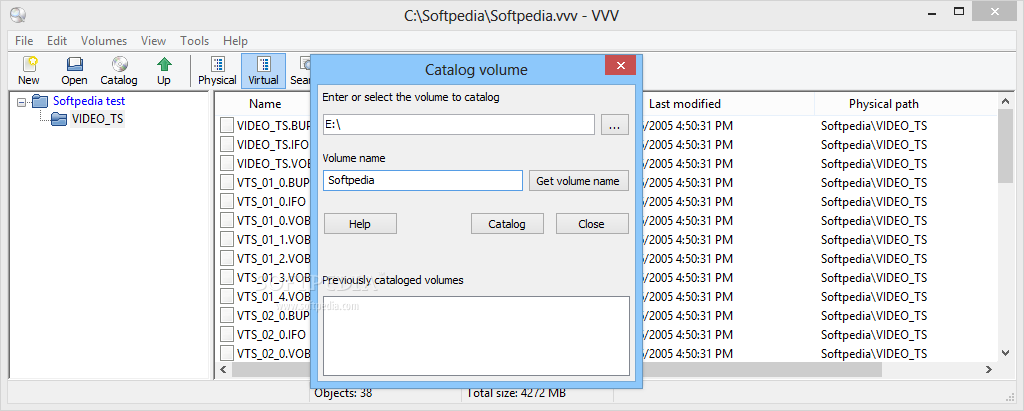Viewport: 1024px width, 411px height.
Task: Click the vertical scrollbar thumb in the file list
Action: point(1006,146)
